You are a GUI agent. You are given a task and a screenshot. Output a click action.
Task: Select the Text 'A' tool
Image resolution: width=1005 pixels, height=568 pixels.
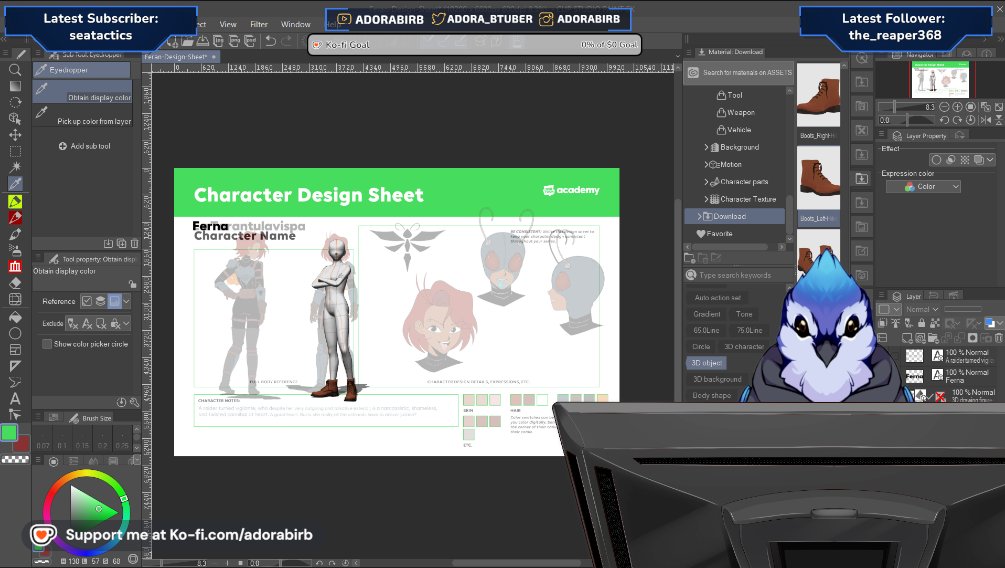click(15, 398)
